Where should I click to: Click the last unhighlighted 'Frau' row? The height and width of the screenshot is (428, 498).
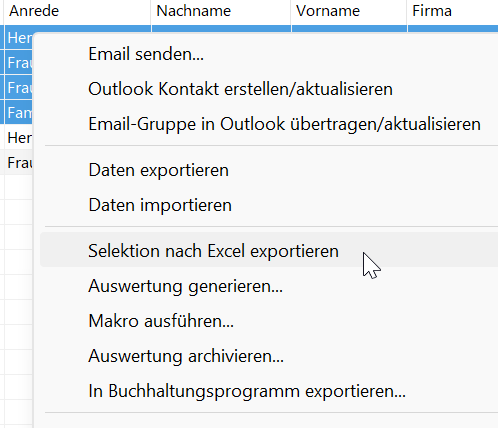(19, 163)
